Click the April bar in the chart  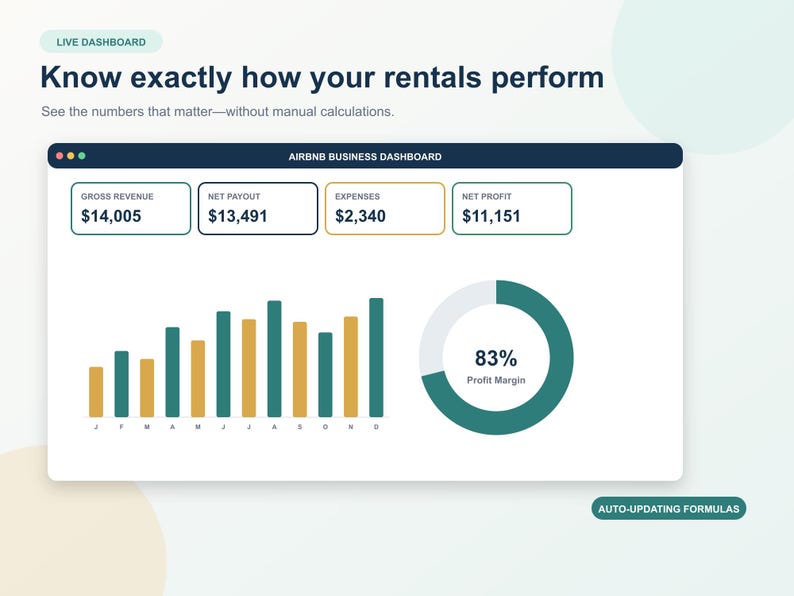point(173,372)
